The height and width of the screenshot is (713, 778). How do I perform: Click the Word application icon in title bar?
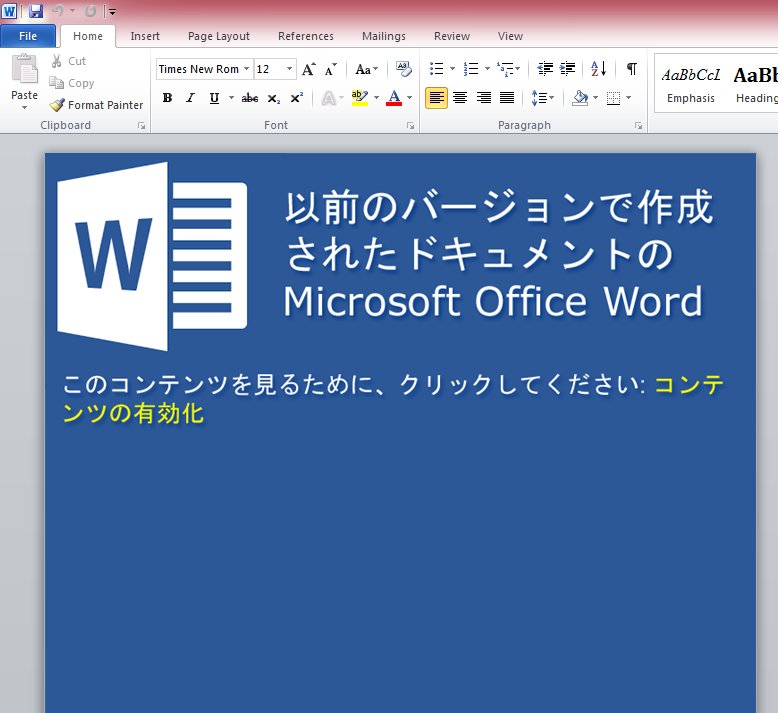tap(9, 11)
